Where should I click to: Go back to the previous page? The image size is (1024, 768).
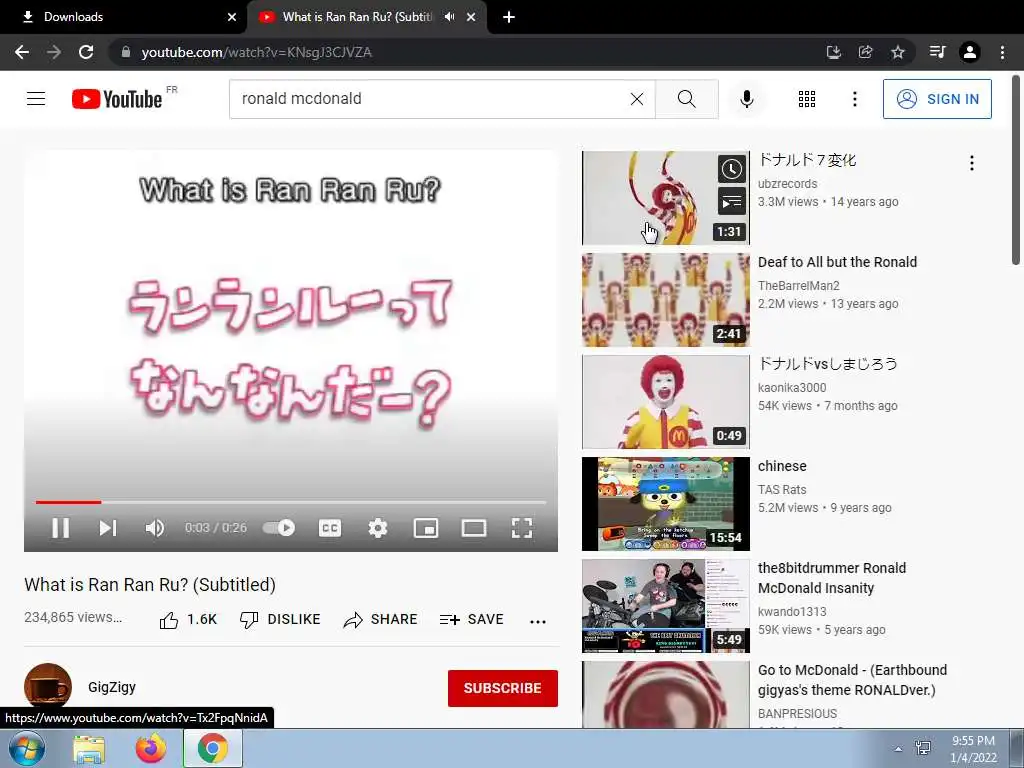click(x=22, y=52)
